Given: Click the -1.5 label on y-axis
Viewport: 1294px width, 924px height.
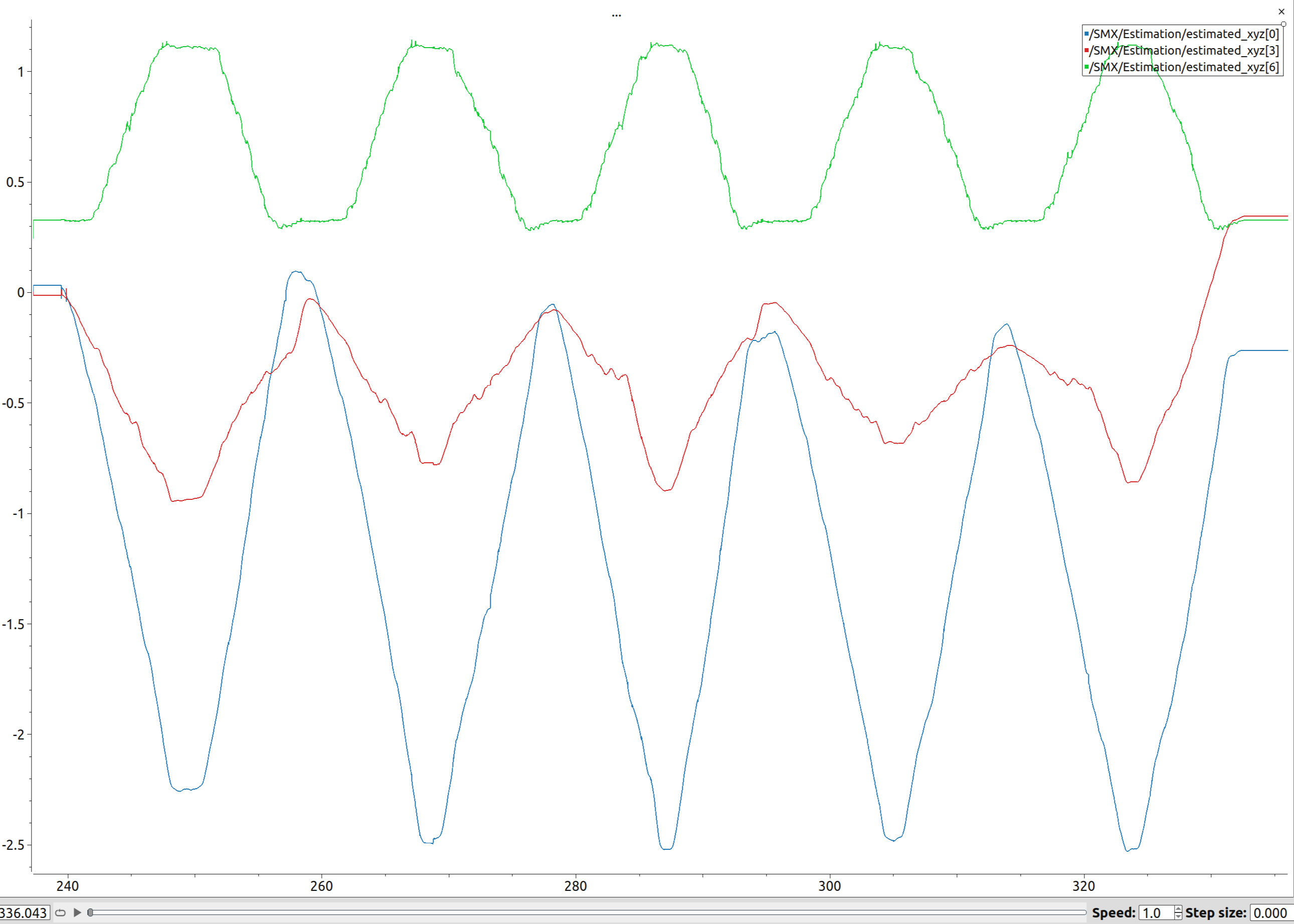Looking at the screenshot, I should click(x=13, y=624).
